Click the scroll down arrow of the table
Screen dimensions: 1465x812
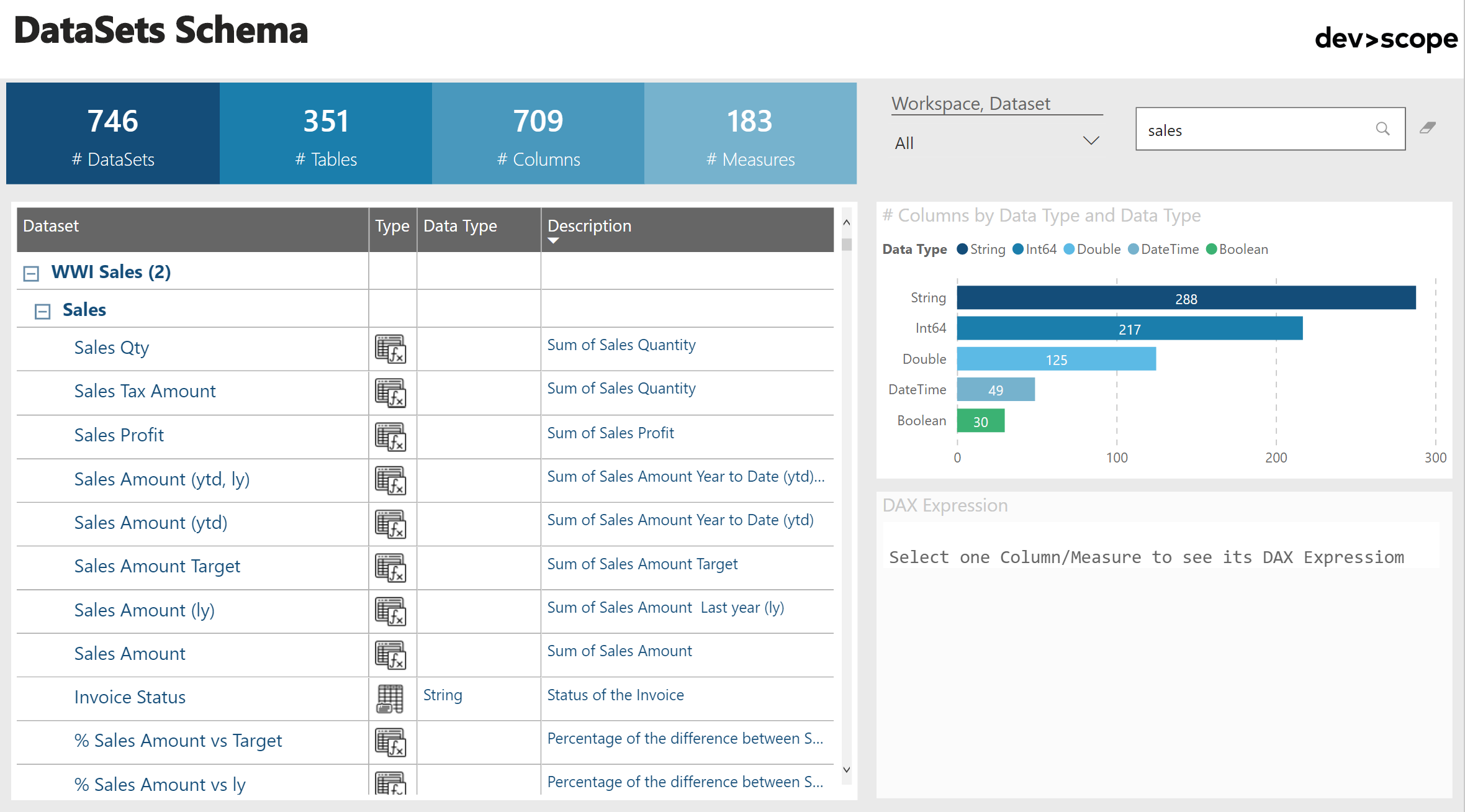(x=846, y=770)
